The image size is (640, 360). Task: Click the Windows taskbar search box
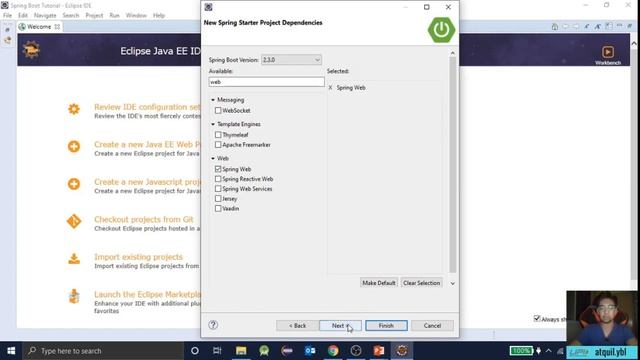point(102,351)
